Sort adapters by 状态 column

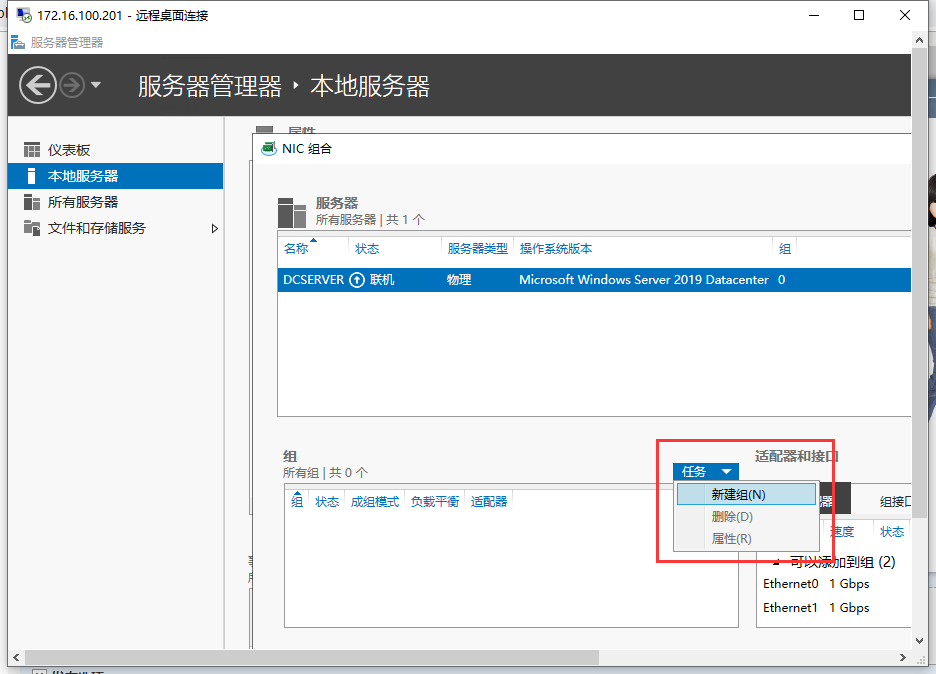tap(892, 532)
